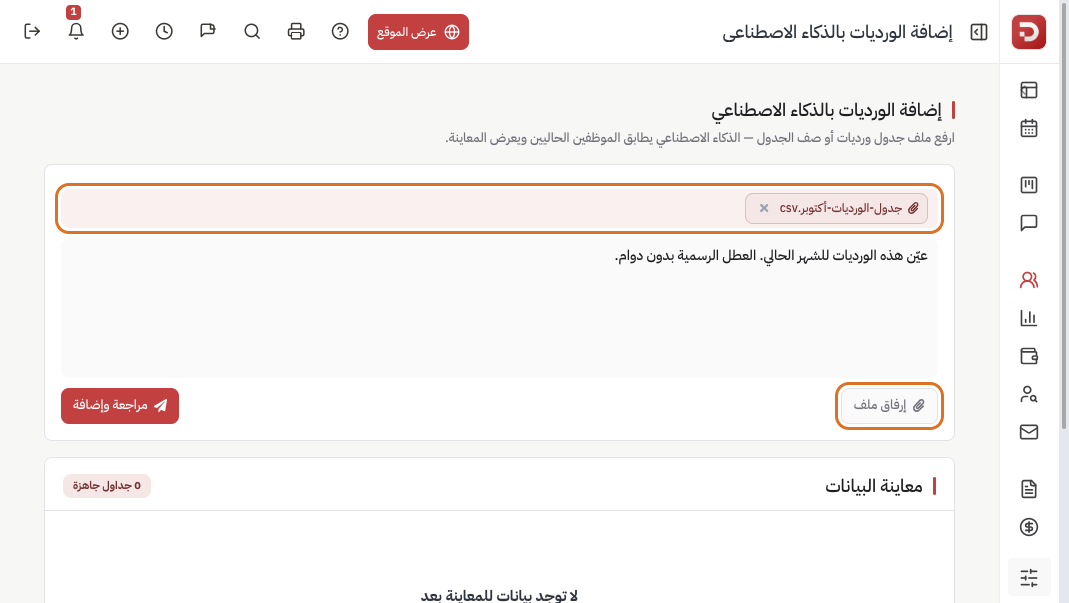This screenshot has height=603, width=1069.
Task: Click the لا توجد بيانات للمعاينة بعد text
Action: click(499, 595)
